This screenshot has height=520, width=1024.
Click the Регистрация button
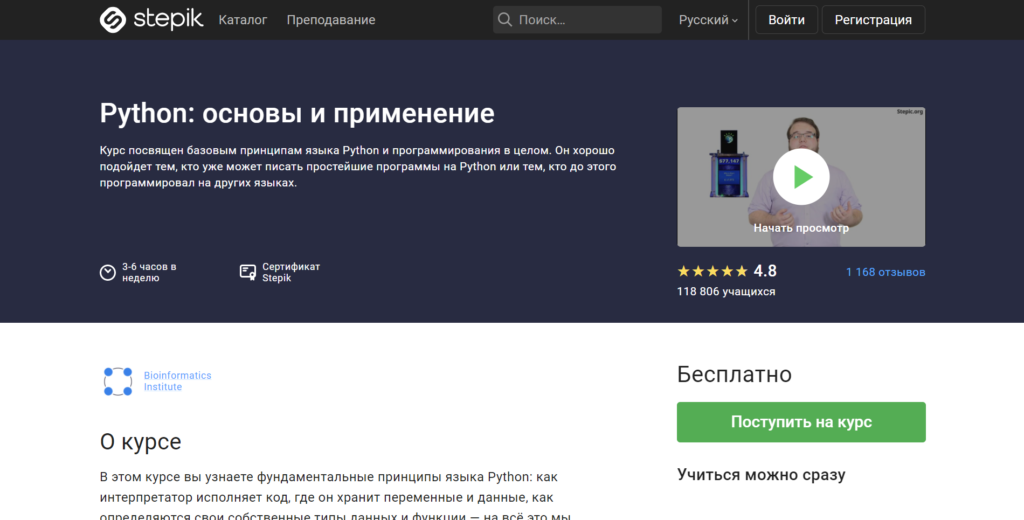873,20
